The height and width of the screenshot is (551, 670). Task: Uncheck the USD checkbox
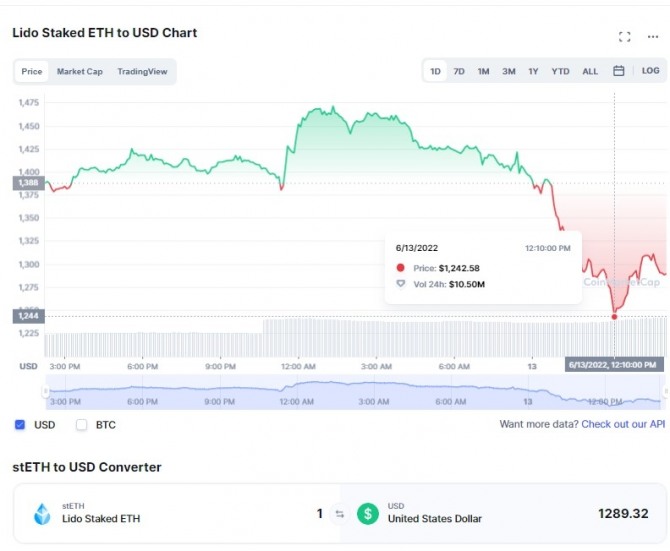coord(20,425)
